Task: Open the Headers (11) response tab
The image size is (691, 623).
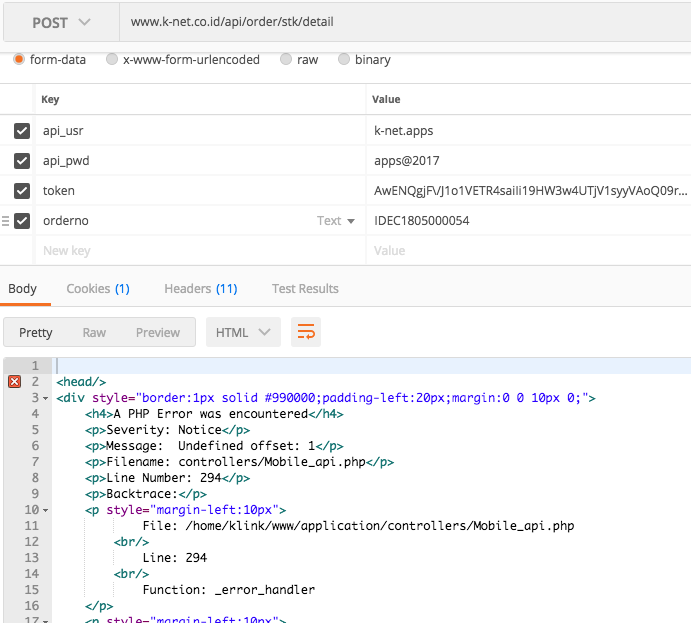Action: [200, 289]
